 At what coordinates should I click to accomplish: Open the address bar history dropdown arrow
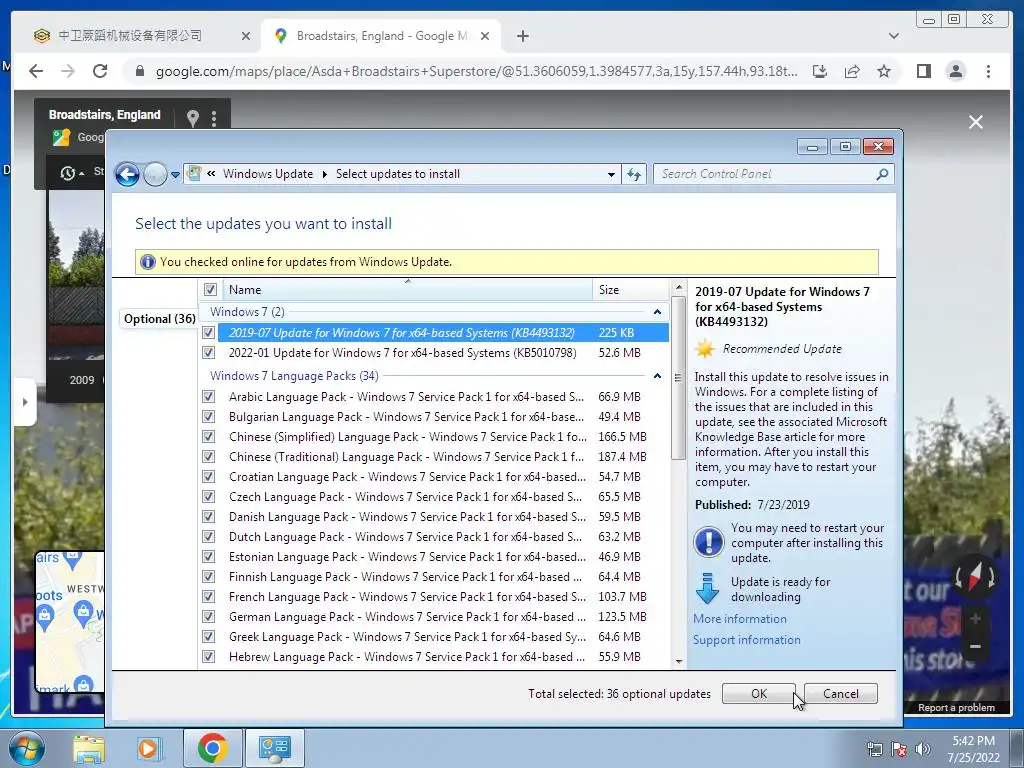pyautogui.click(x=611, y=174)
